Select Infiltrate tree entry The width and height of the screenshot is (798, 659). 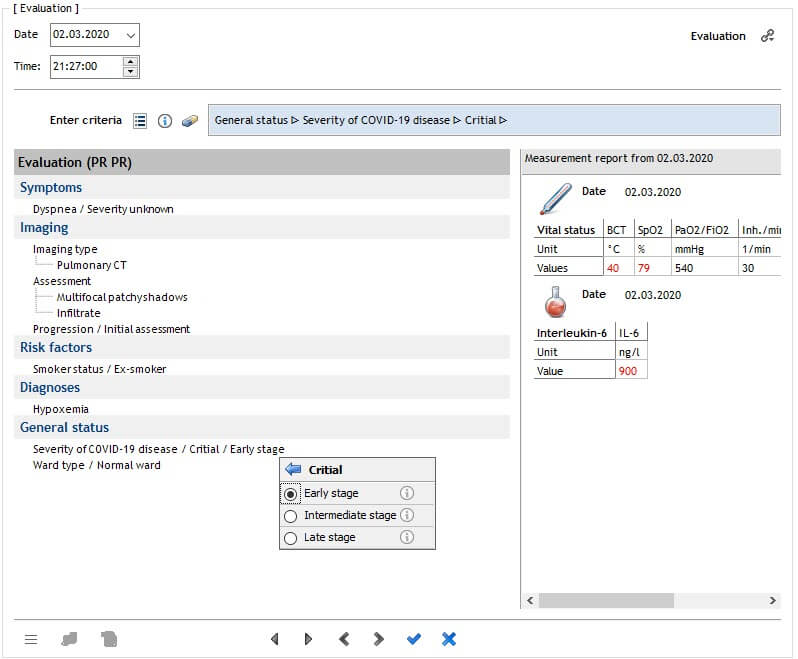78,313
